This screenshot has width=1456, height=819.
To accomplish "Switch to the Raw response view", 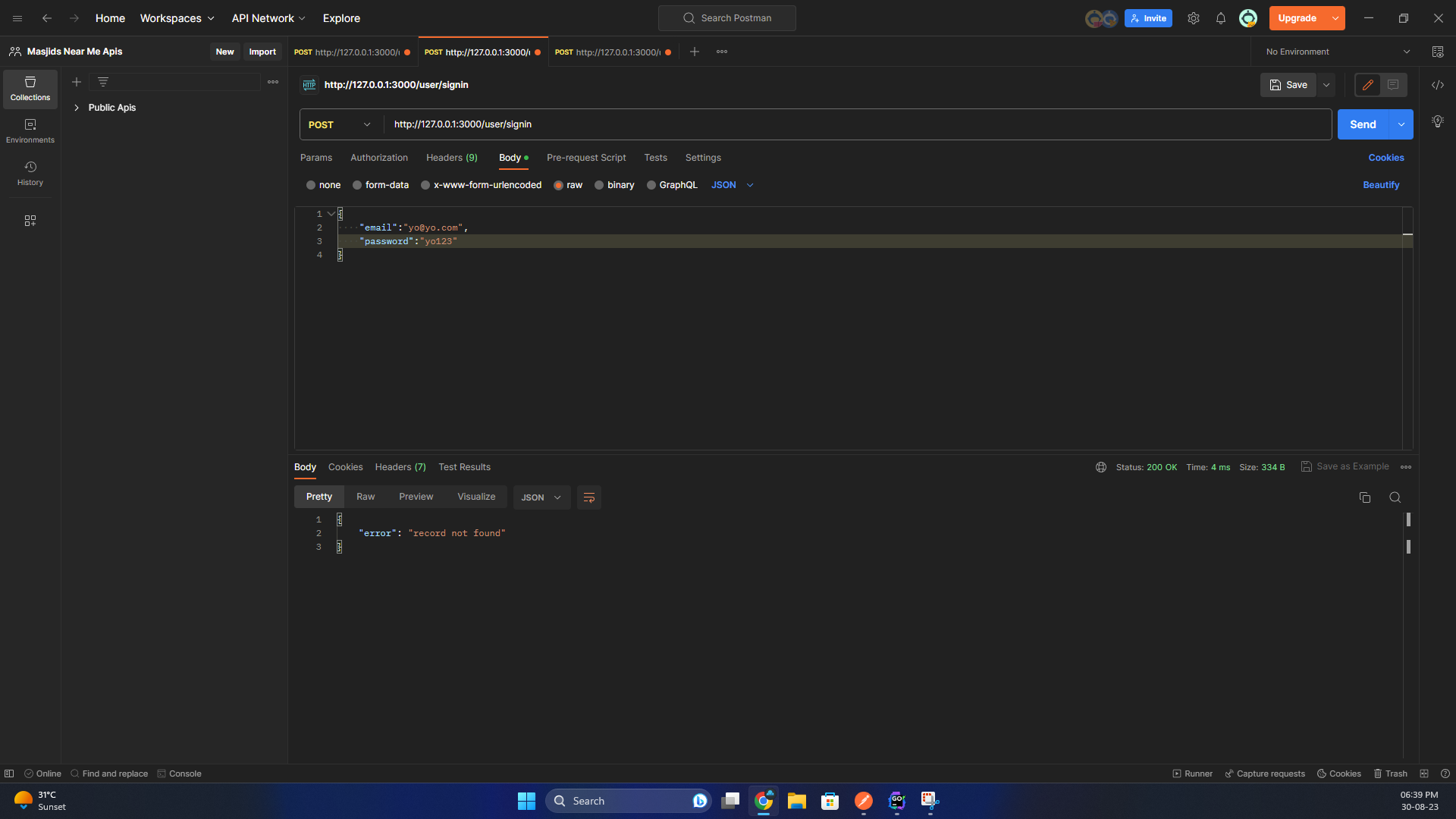I will 365,496.
